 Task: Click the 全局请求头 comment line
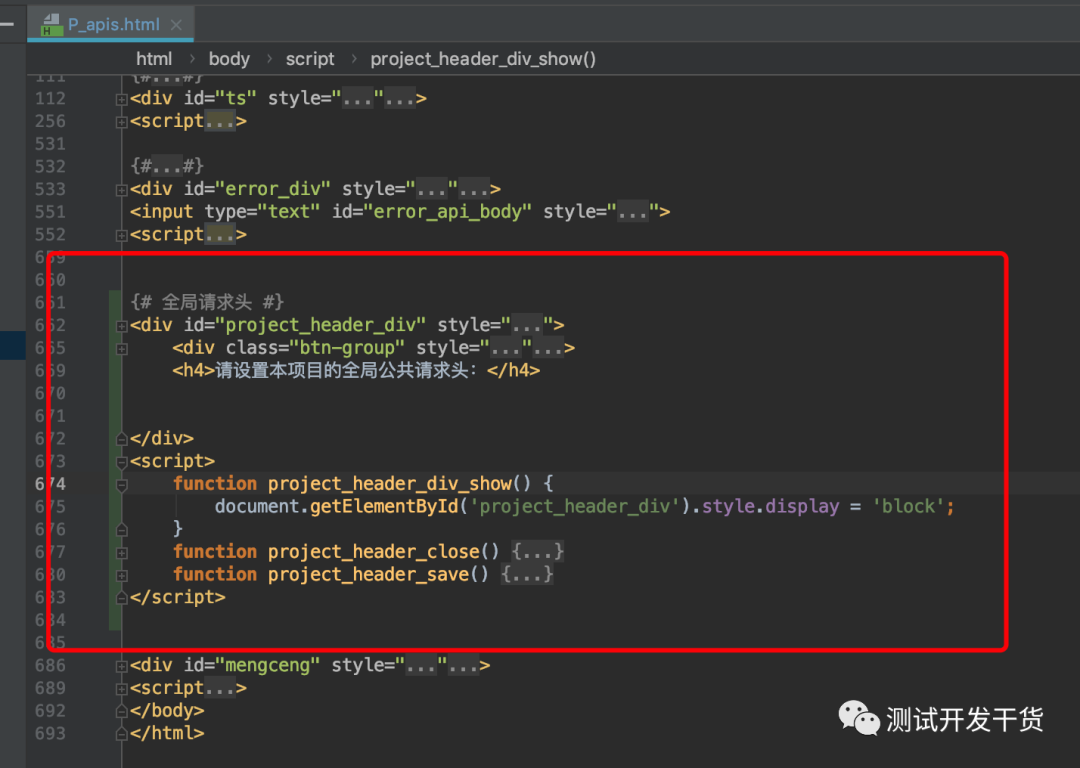[207, 302]
